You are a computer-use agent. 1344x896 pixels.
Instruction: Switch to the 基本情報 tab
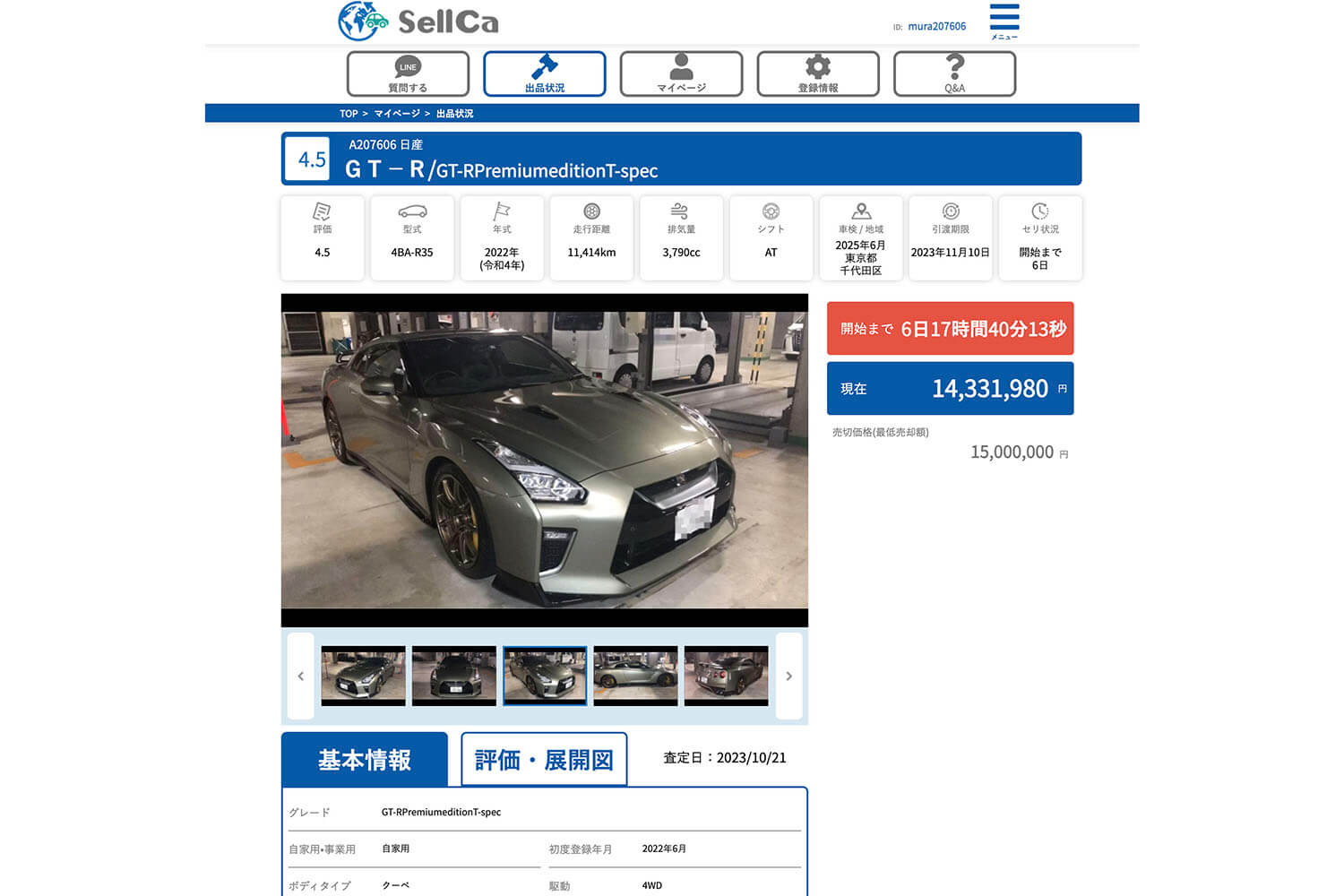click(365, 760)
